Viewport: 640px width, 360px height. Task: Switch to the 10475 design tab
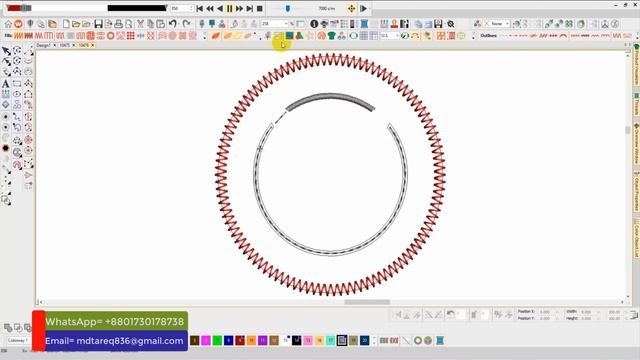[x=64, y=45]
